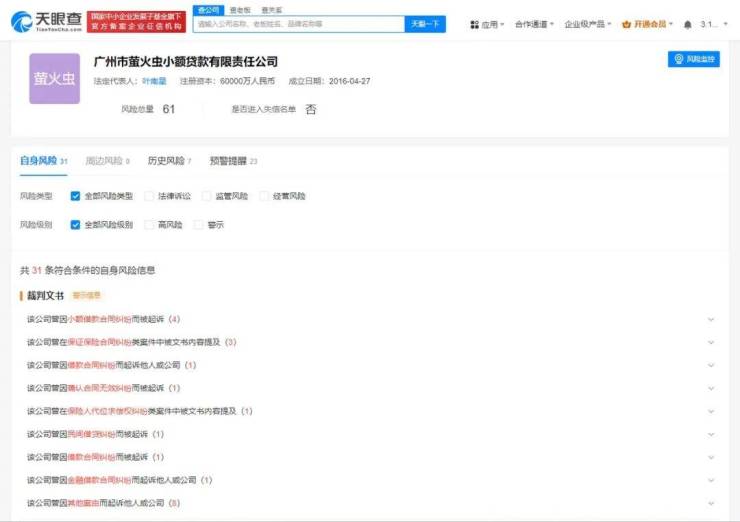Click the 注册资本 60000万人民币 text
This screenshot has width=740, height=522.
point(227,81)
